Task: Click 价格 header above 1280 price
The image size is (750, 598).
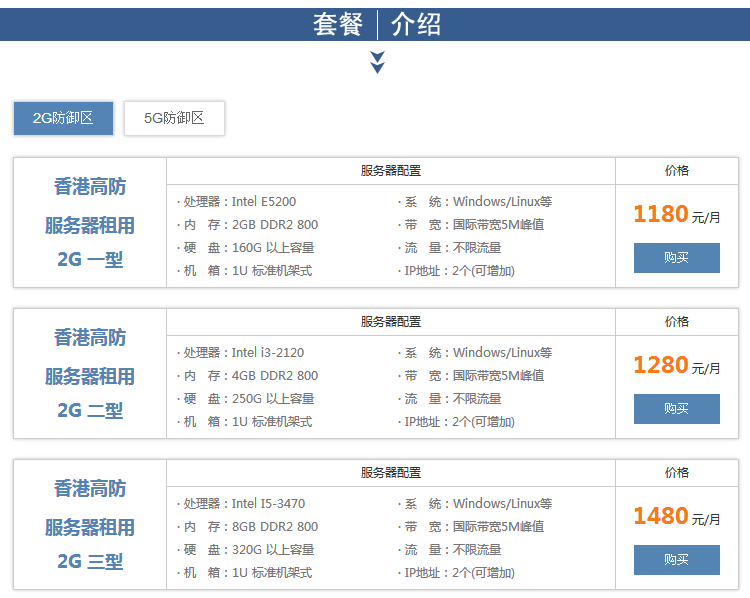Action: [x=677, y=322]
